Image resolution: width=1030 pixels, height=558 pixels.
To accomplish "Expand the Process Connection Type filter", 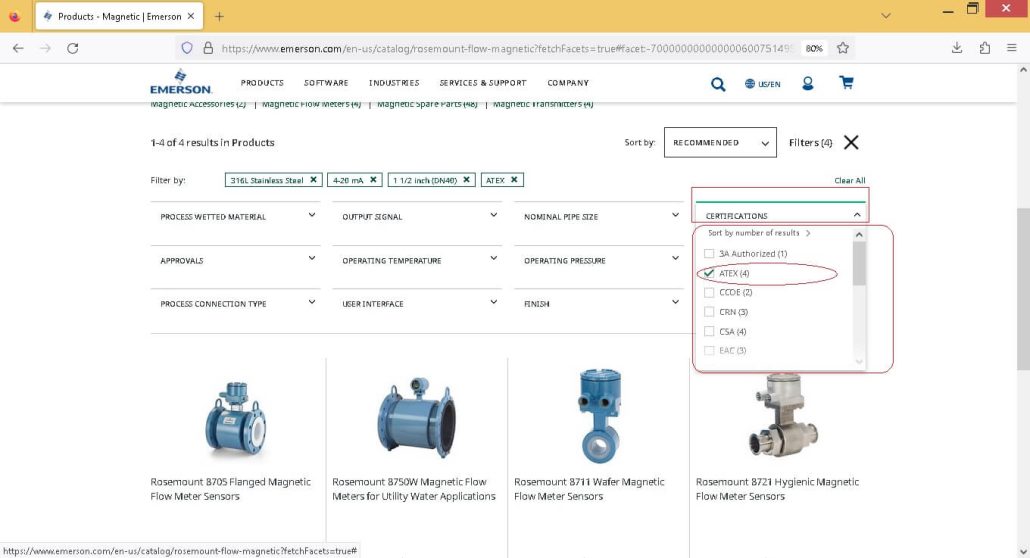I will (235, 304).
